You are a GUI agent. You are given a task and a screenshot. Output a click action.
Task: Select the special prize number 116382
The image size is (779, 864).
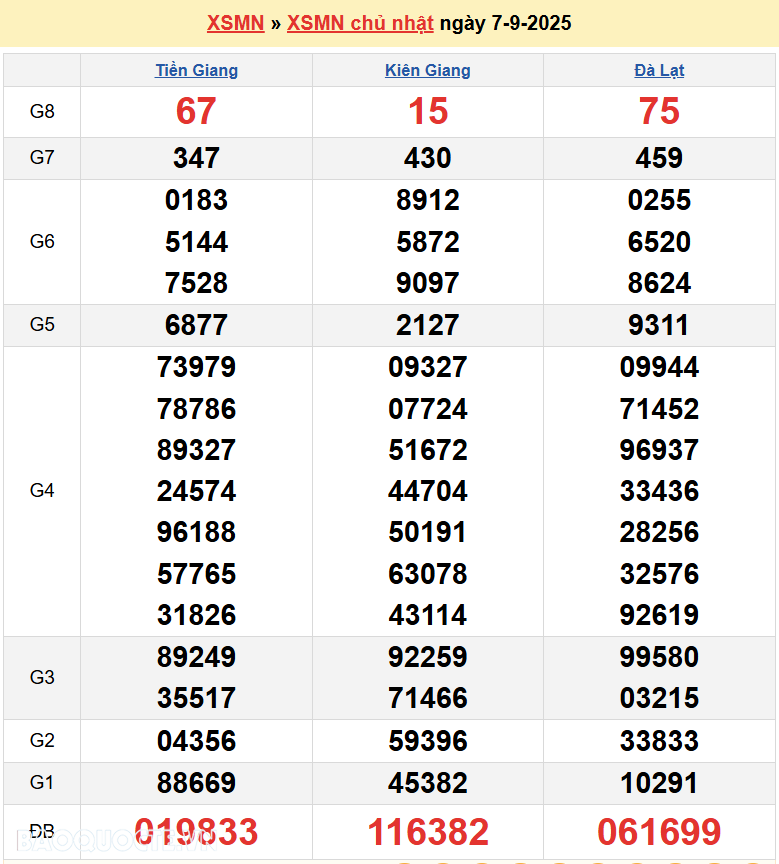[x=427, y=832]
